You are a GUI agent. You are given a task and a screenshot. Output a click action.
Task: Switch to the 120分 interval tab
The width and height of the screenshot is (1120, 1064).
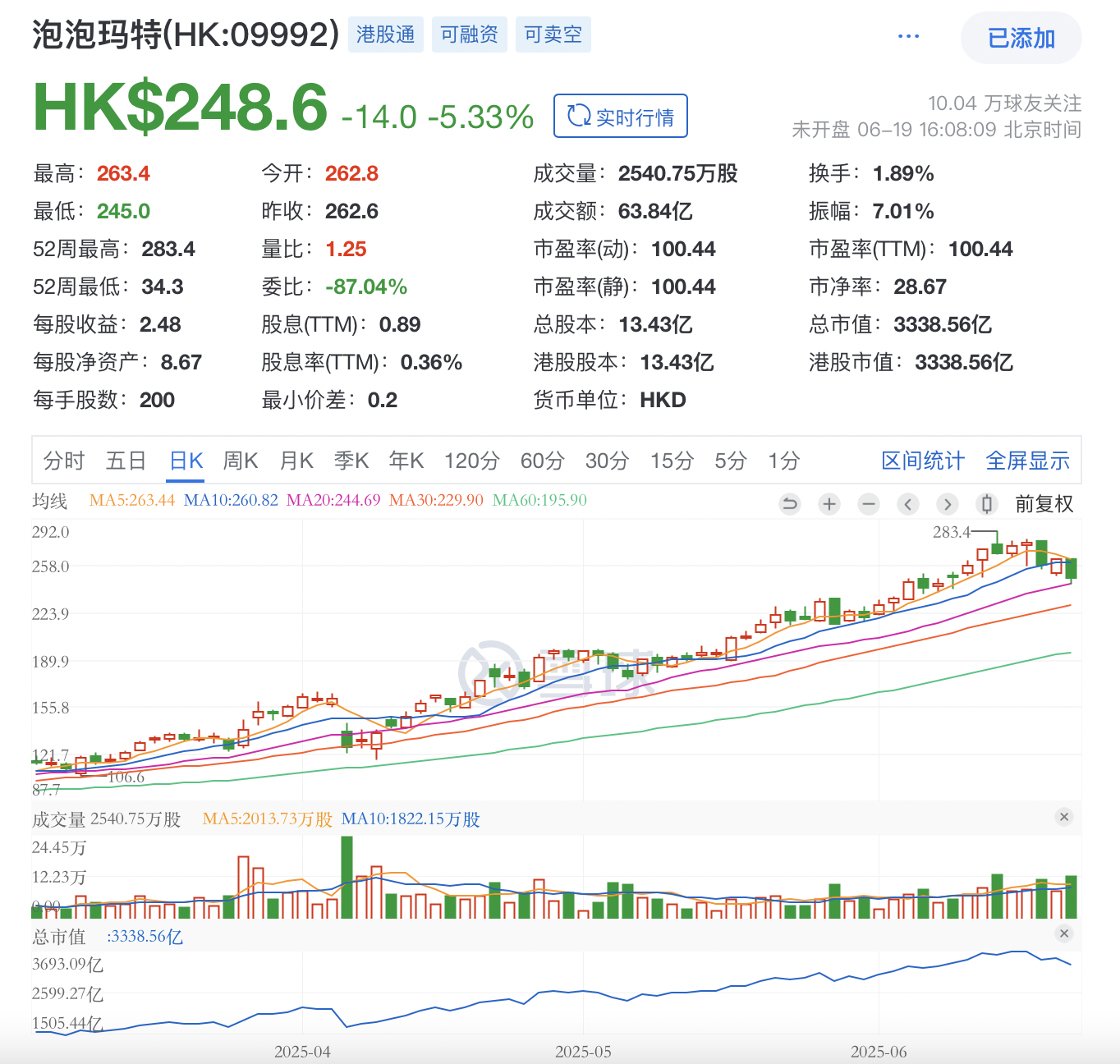pyautogui.click(x=472, y=461)
